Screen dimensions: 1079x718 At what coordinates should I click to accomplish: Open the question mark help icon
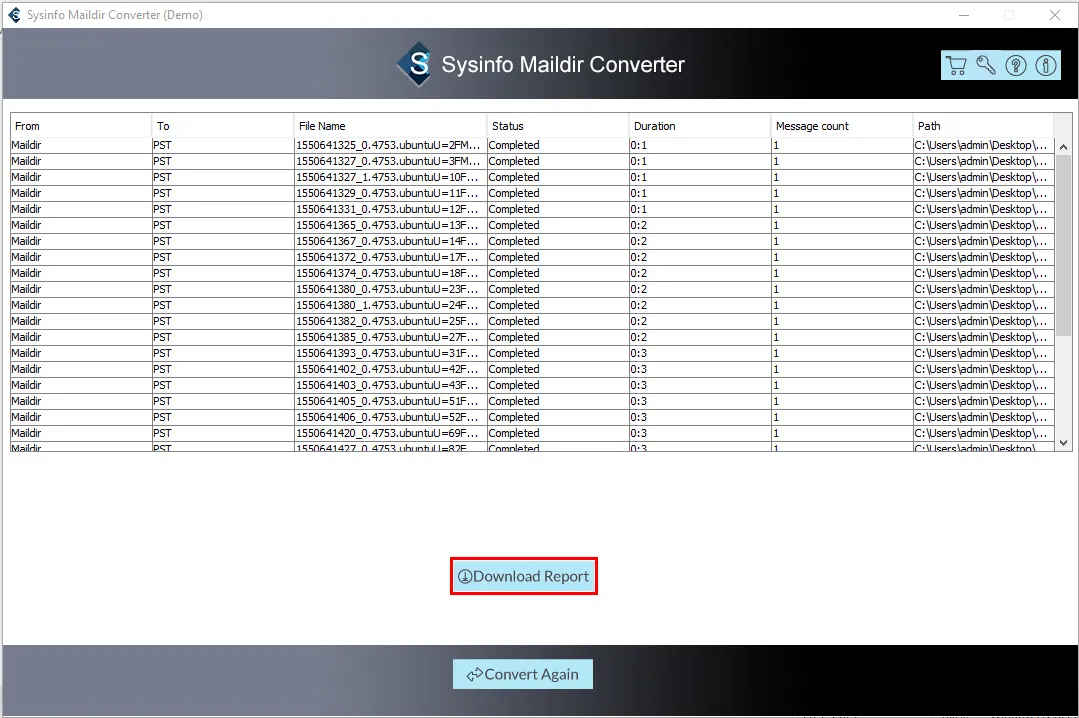click(1016, 66)
